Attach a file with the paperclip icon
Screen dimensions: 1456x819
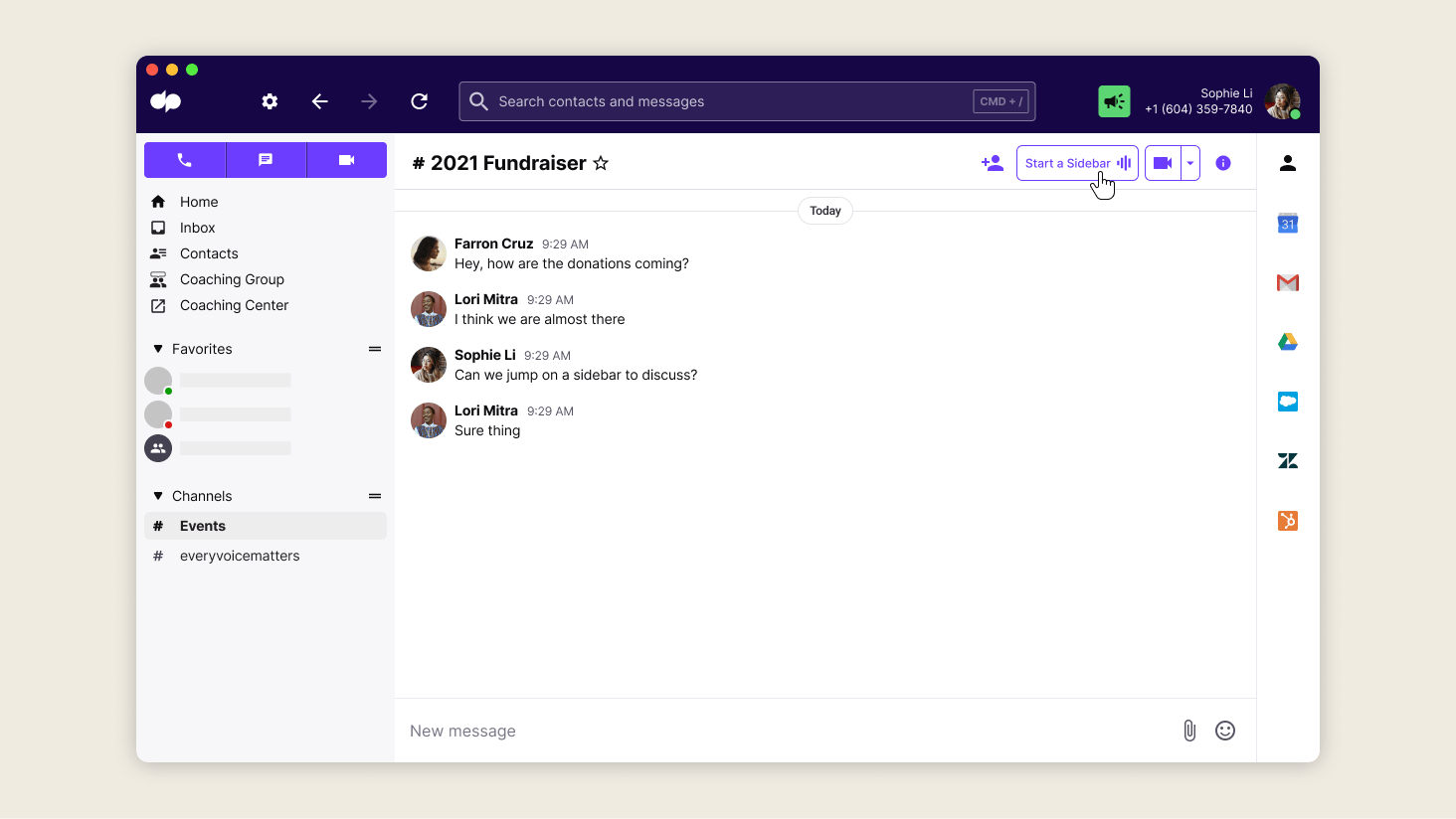point(1189,730)
